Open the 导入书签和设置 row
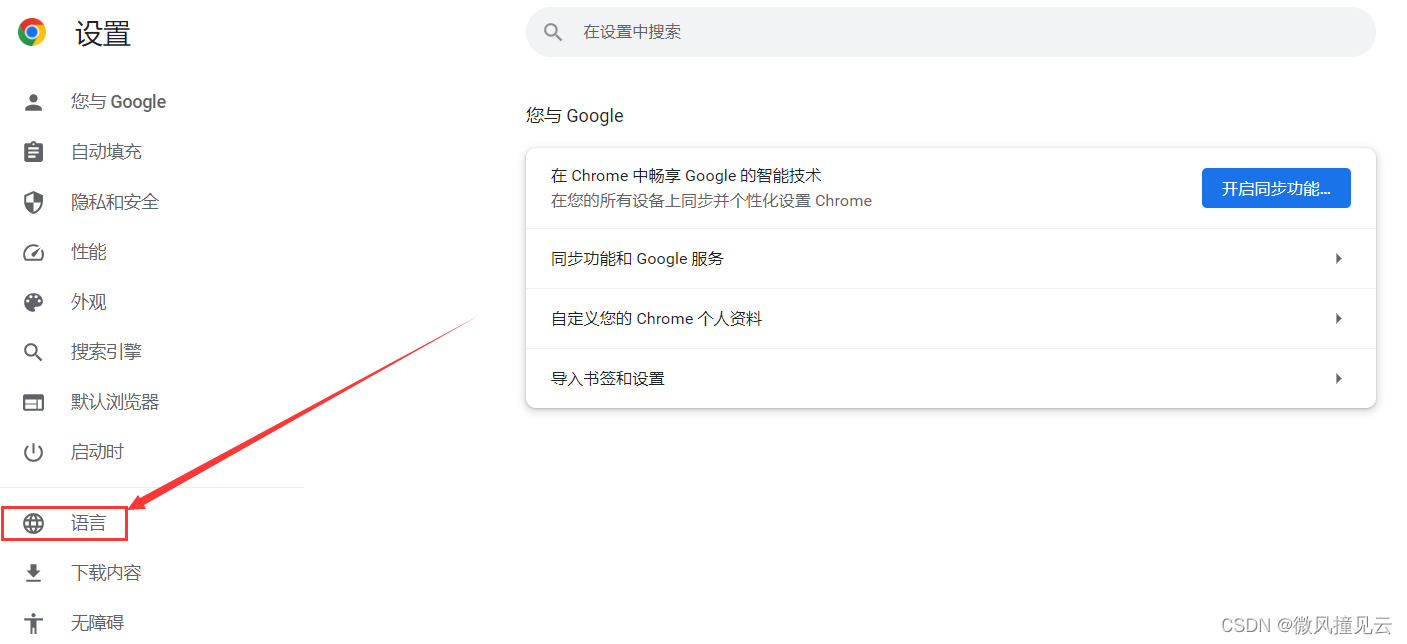The width and height of the screenshot is (1407, 644). [x=951, y=379]
